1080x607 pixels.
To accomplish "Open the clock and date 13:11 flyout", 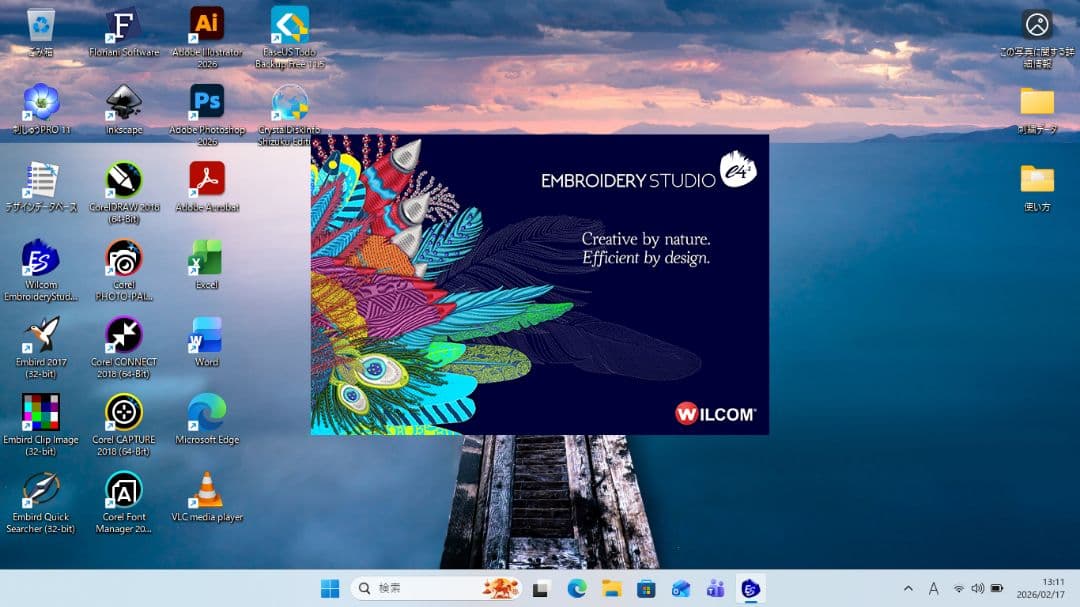I will coord(1040,588).
